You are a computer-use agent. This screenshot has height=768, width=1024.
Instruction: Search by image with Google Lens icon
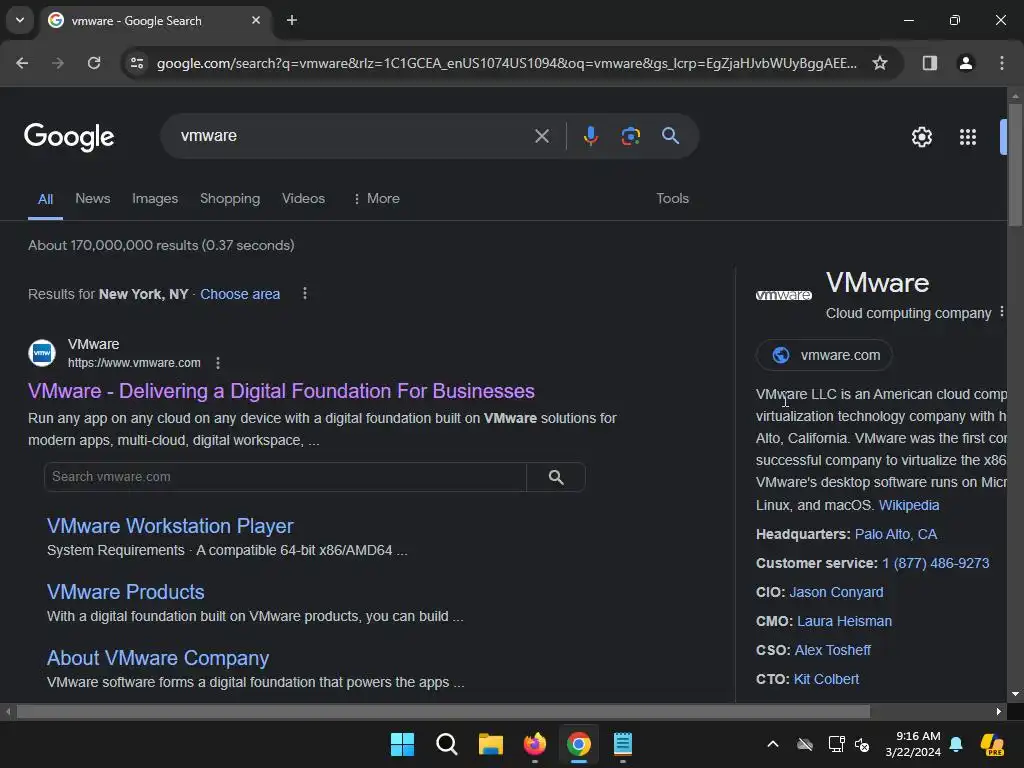630,136
